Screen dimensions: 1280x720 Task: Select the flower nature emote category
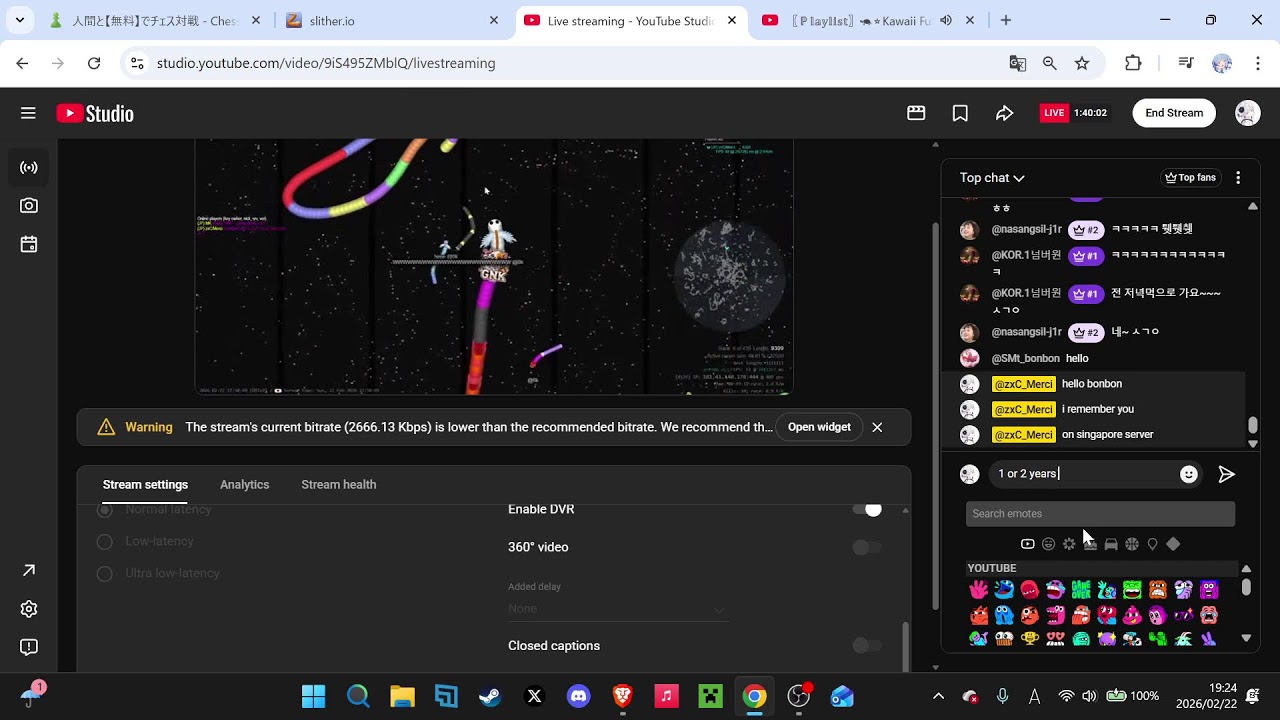(x=1069, y=544)
